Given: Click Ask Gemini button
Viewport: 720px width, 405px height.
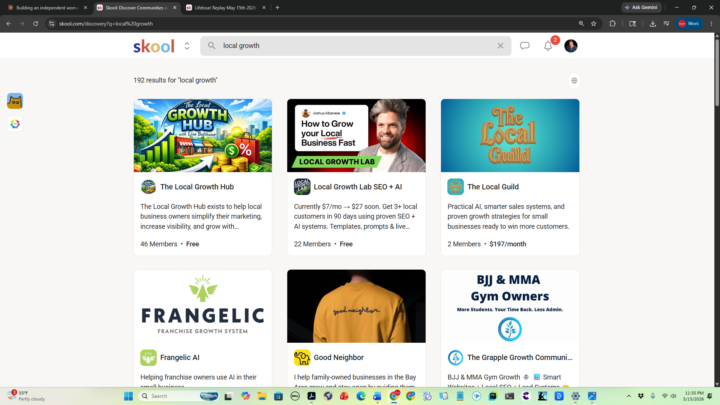Looking at the screenshot, I should tap(641, 8).
